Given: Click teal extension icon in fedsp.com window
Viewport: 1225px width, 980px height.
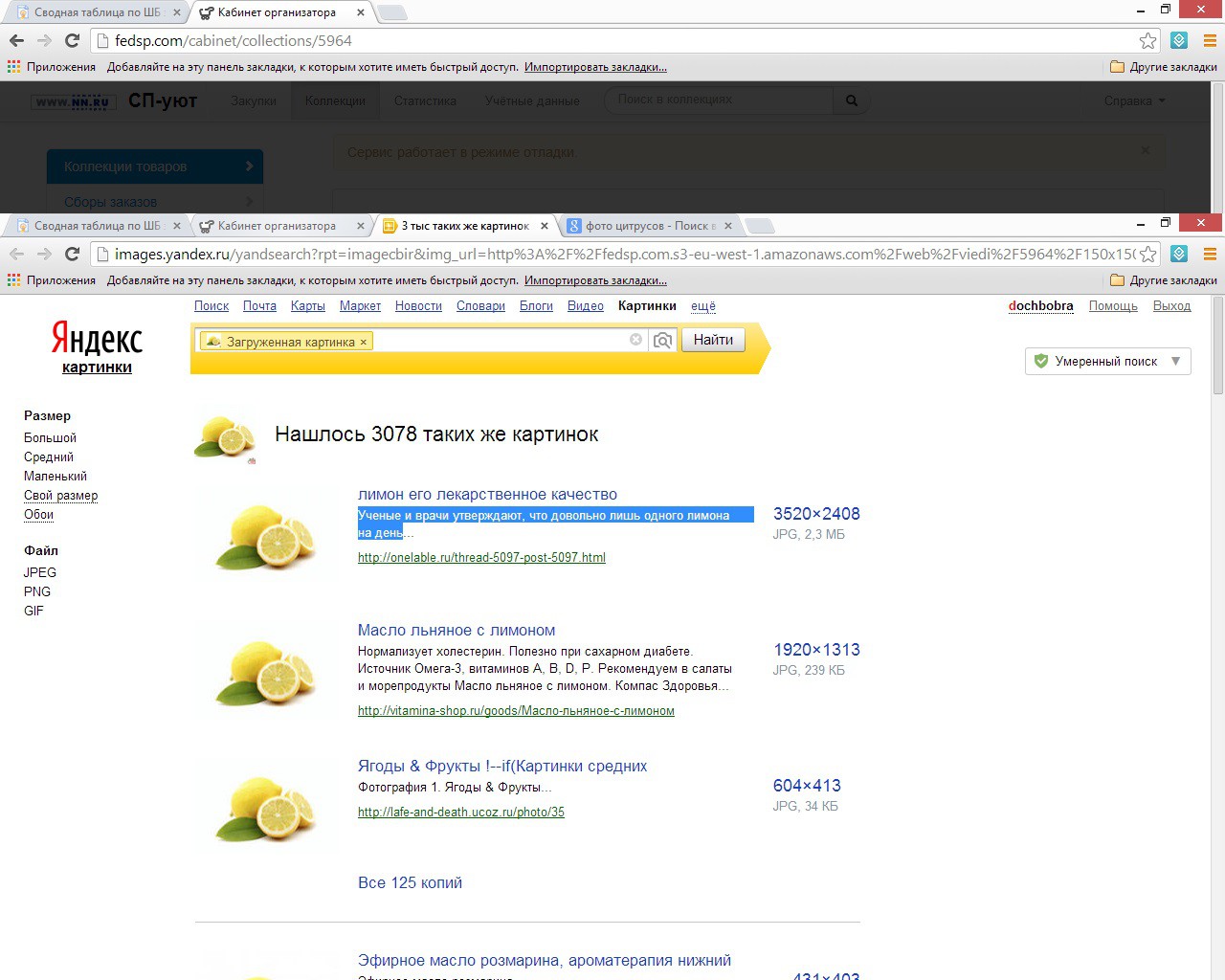Looking at the screenshot, I should [1179, 40].
